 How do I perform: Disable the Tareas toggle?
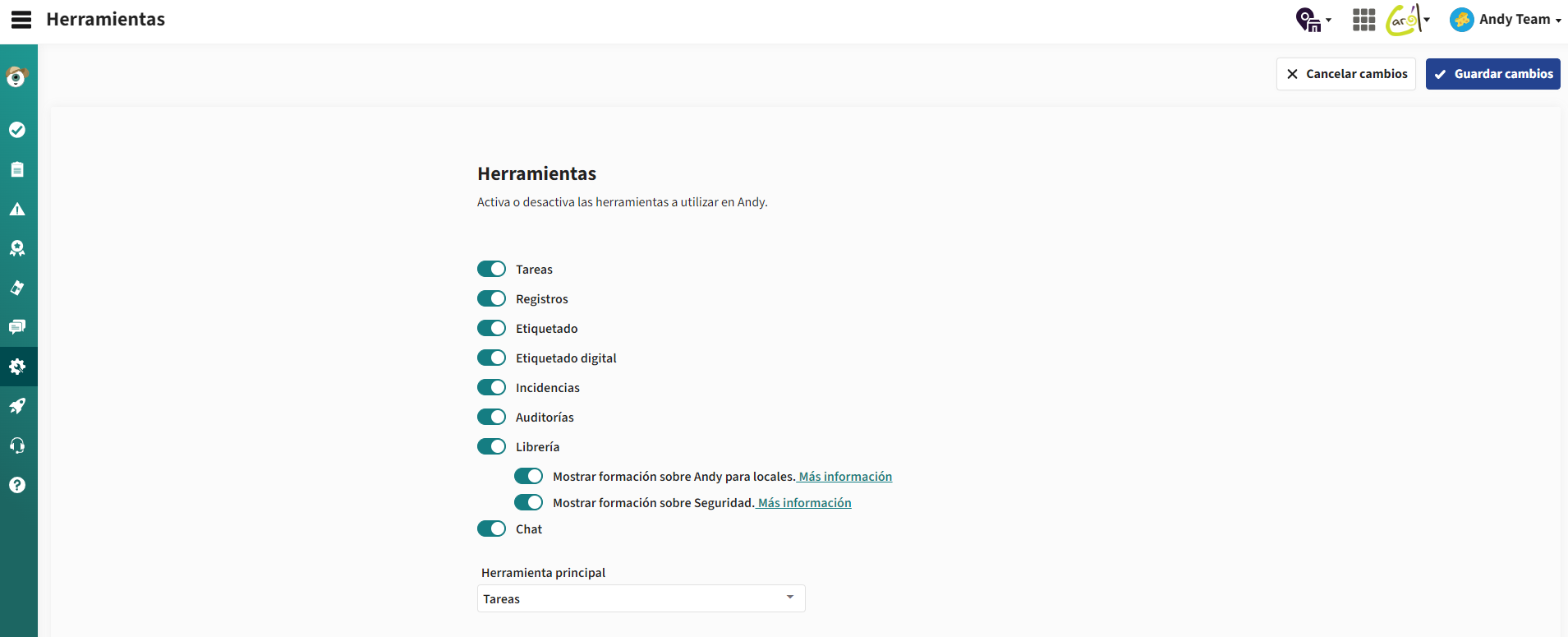(491, 269)
